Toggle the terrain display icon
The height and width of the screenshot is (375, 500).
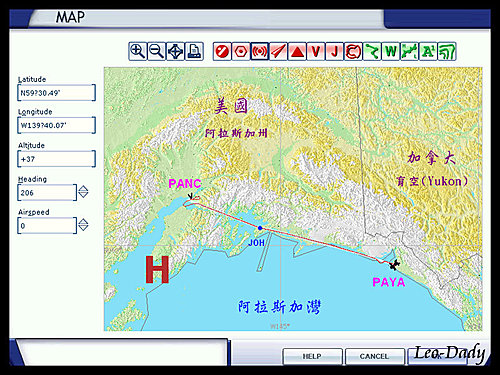tap(447, 51)
